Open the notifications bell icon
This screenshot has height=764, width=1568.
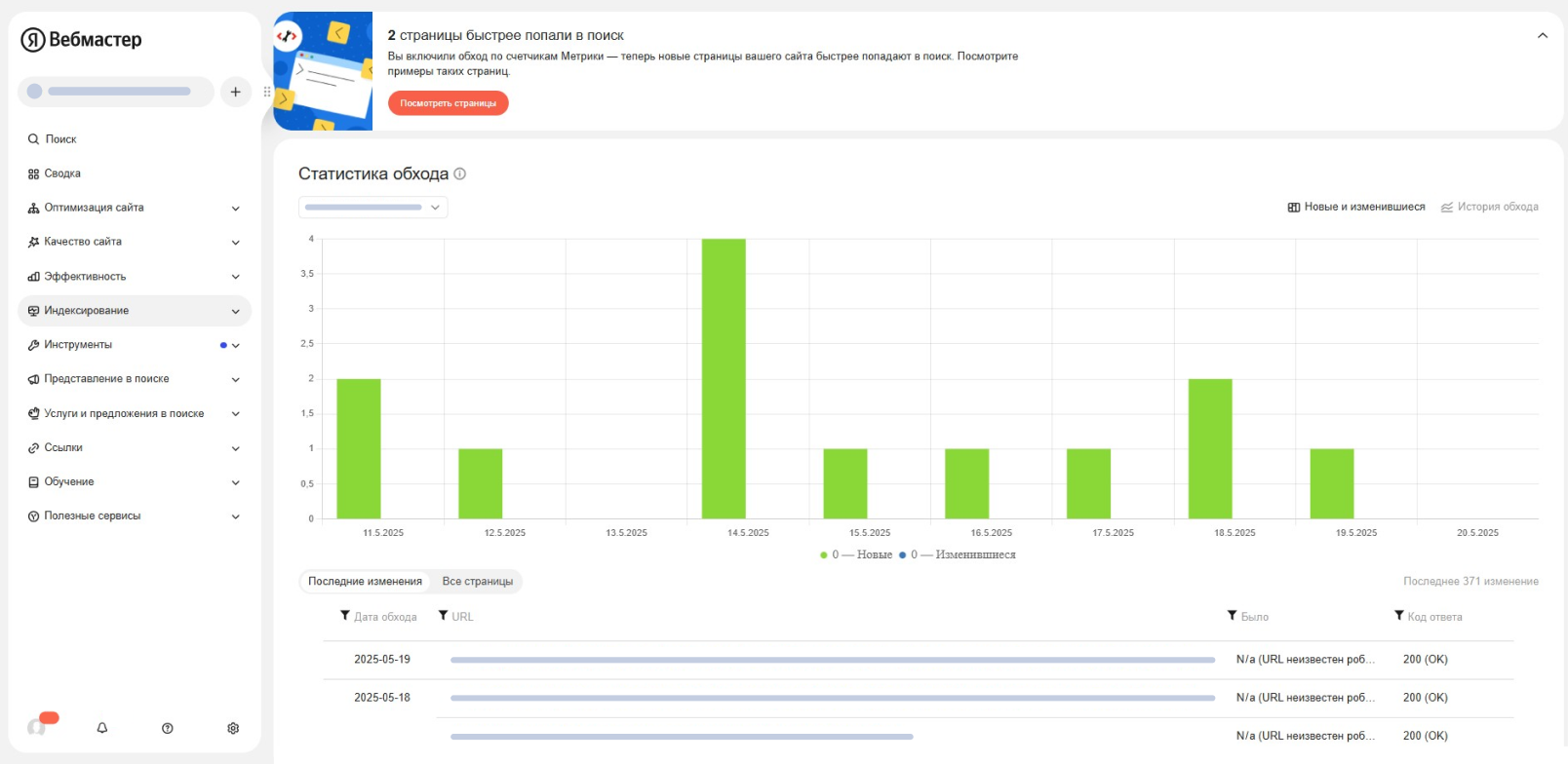[x=102, y=728]
